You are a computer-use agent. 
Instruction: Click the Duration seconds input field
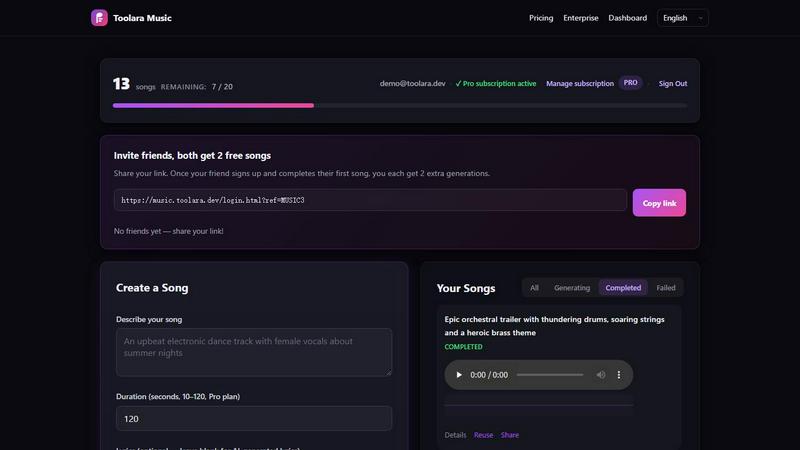coord(254,419)
